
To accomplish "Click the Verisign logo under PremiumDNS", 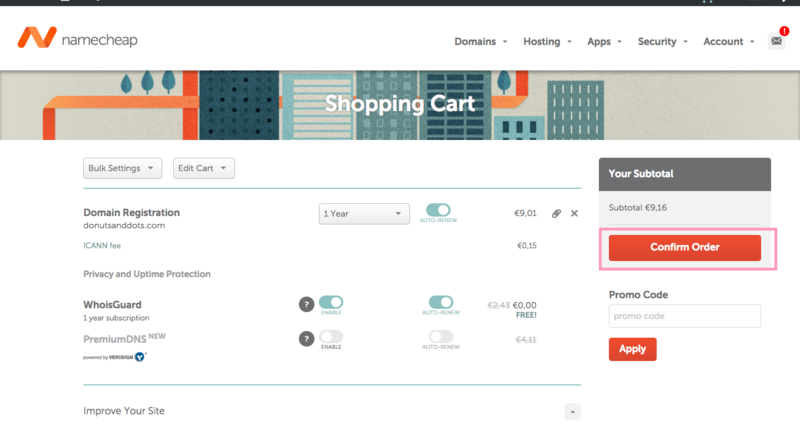I will click(x=115, y=357).
